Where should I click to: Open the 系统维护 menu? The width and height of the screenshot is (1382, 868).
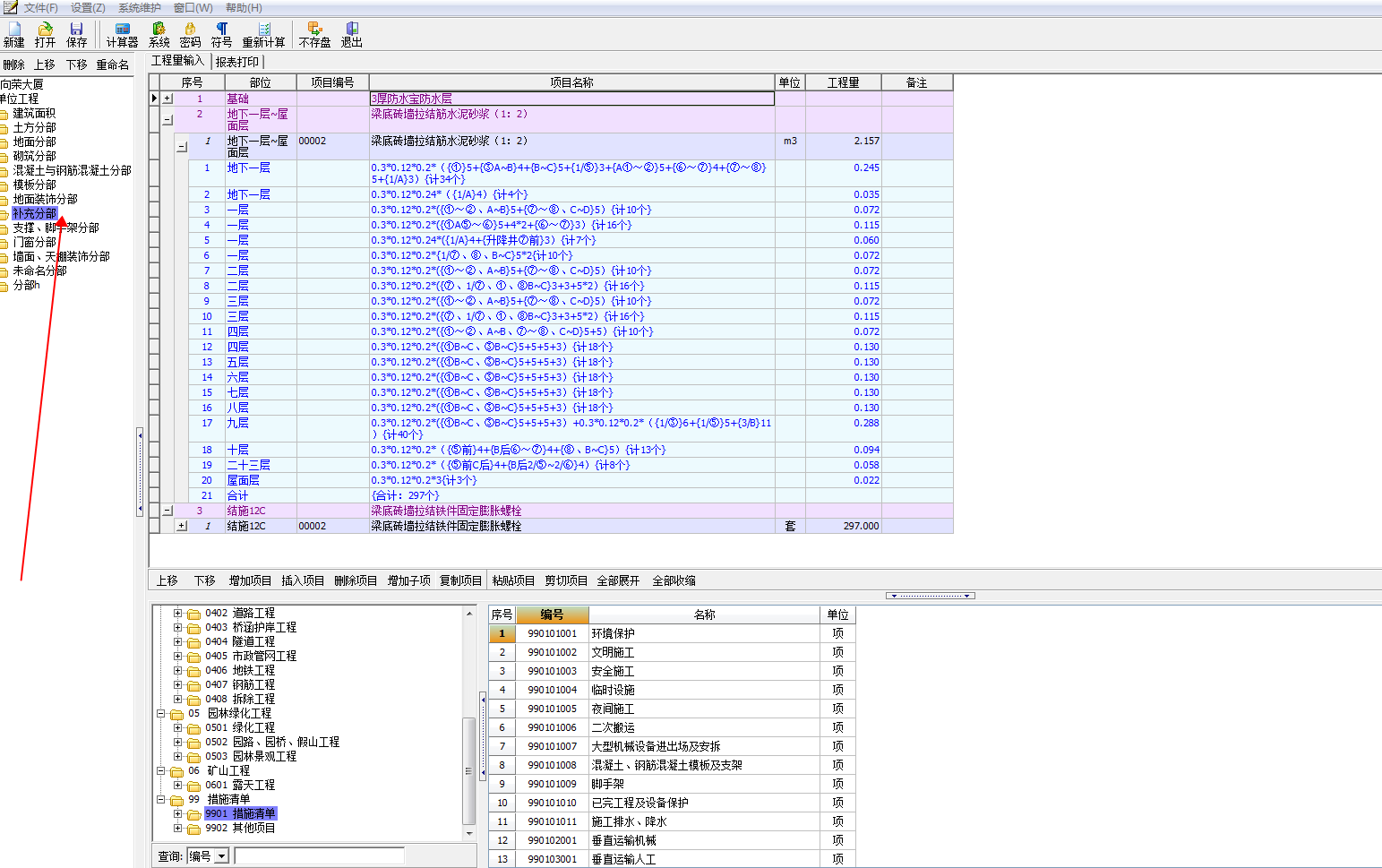click(140, 8)
